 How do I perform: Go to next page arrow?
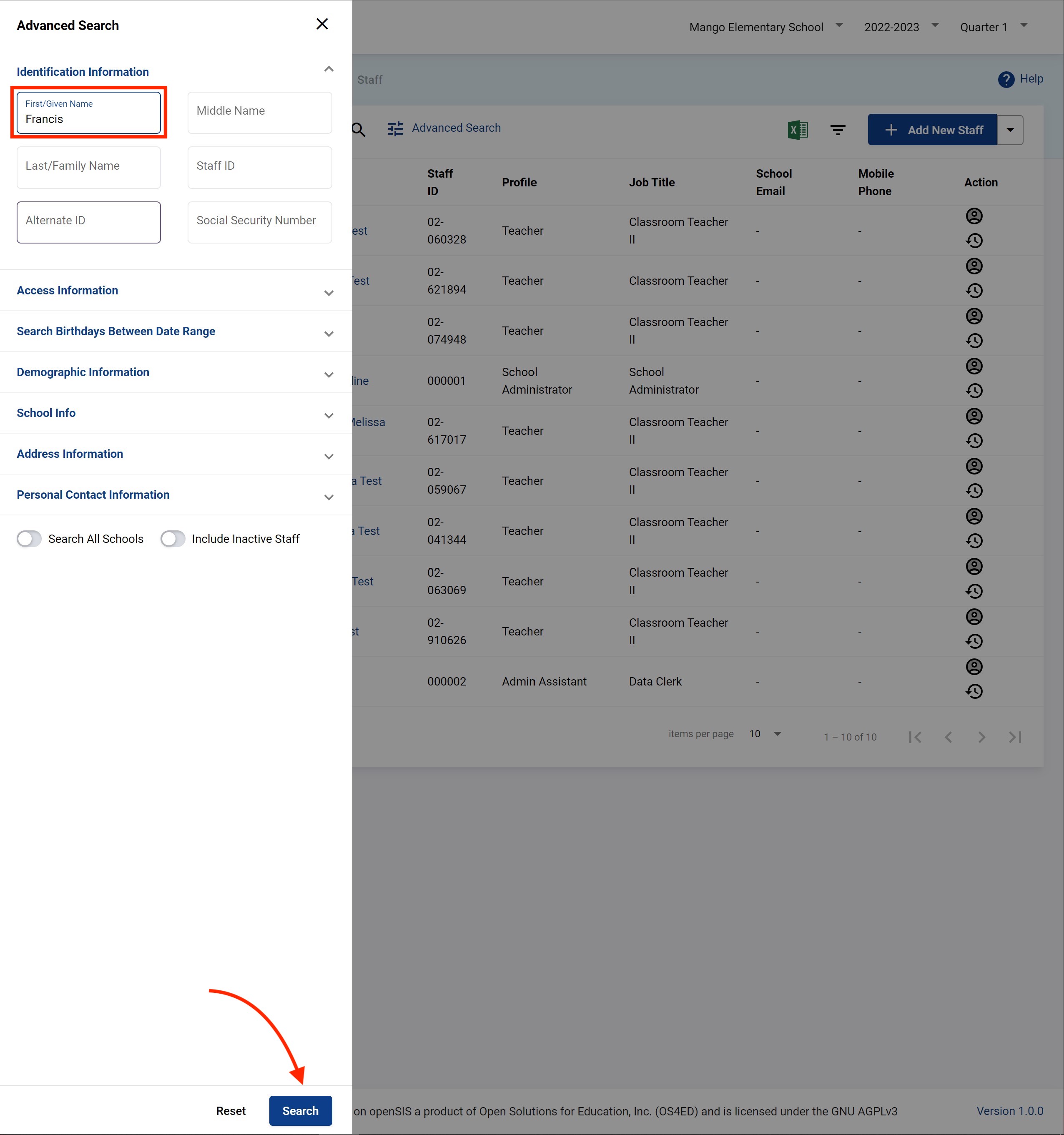click(x=981, y=737)
